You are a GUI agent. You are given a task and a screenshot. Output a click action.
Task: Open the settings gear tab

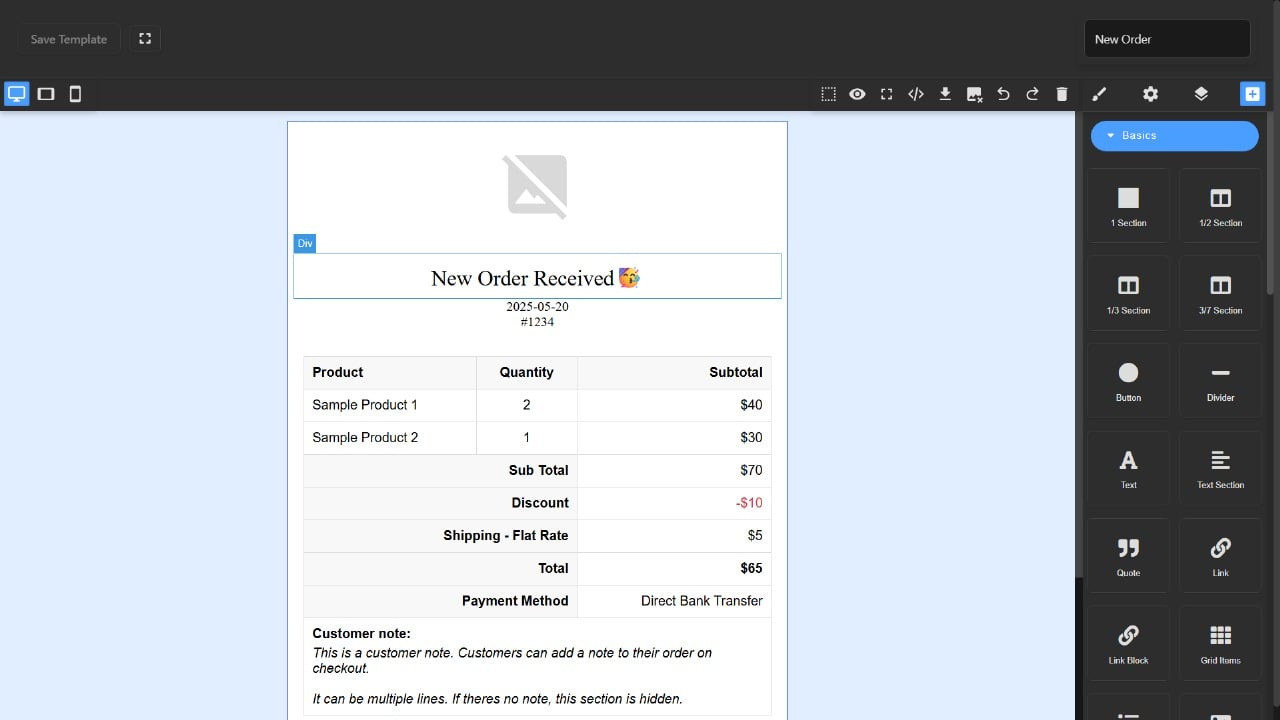pyautogui.click(x=1150, y=94)
